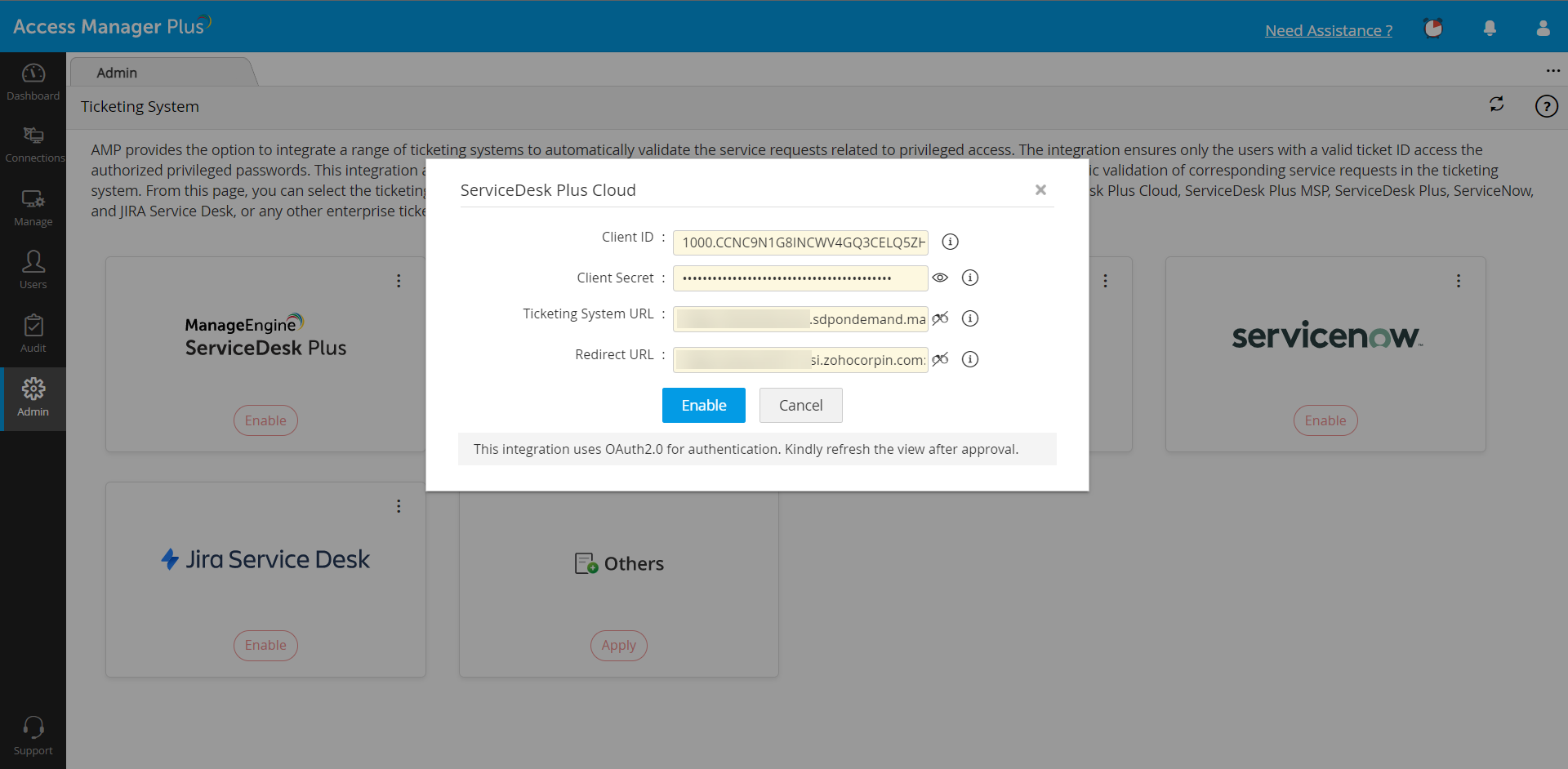Enable the ManageEngine ServiceDesk Plus integration
1568x769 pixels.
(265, 420)
